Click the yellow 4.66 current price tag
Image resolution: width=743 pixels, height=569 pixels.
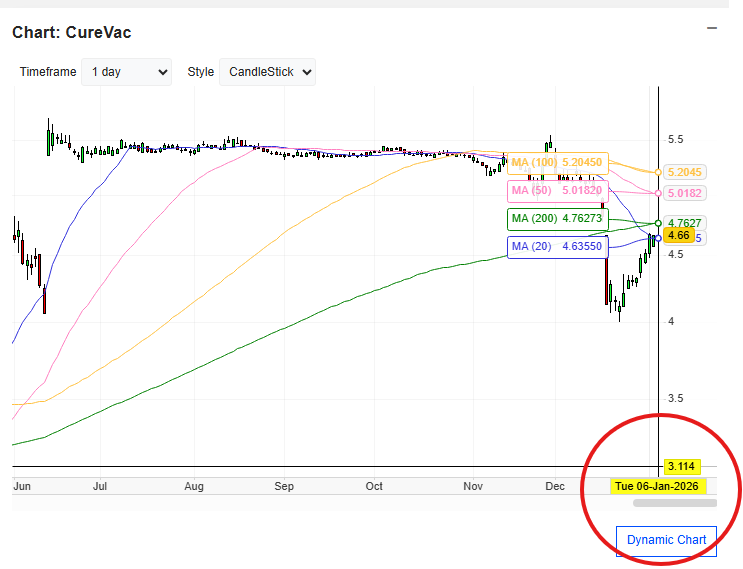tap(679, 235)
